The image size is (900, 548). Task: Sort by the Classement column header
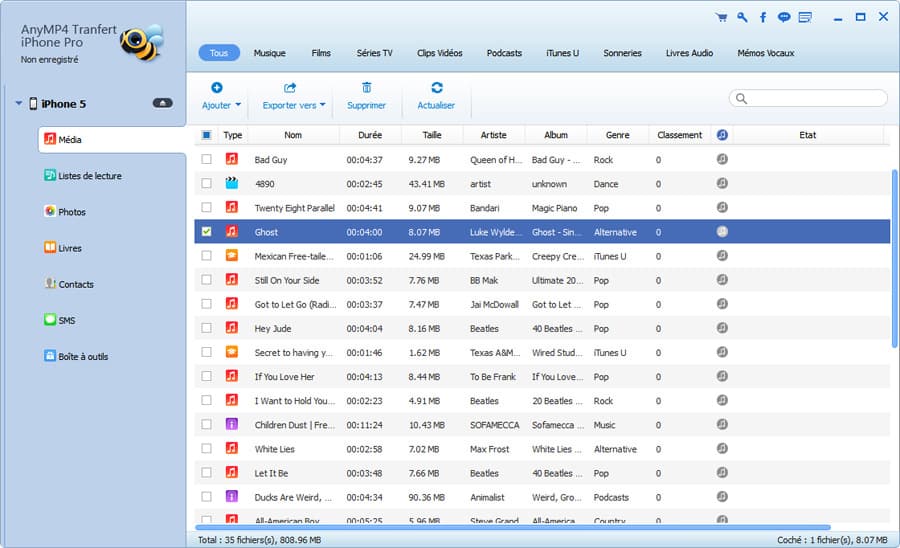(680, 135)
